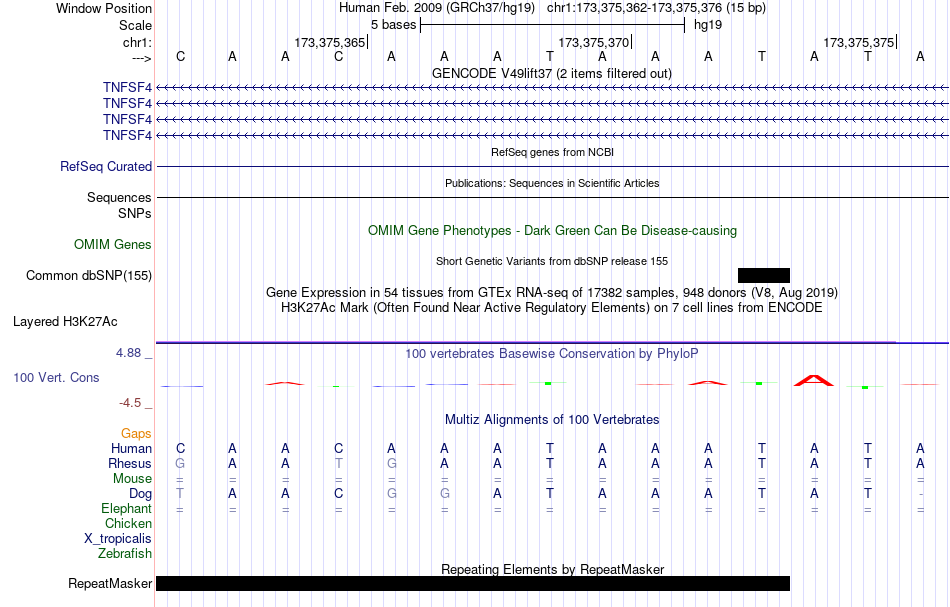
Task: Click 'Multiz Alignments of 100 Vertebrates' title
Action: pyautogui.click(x=552, y=420)
